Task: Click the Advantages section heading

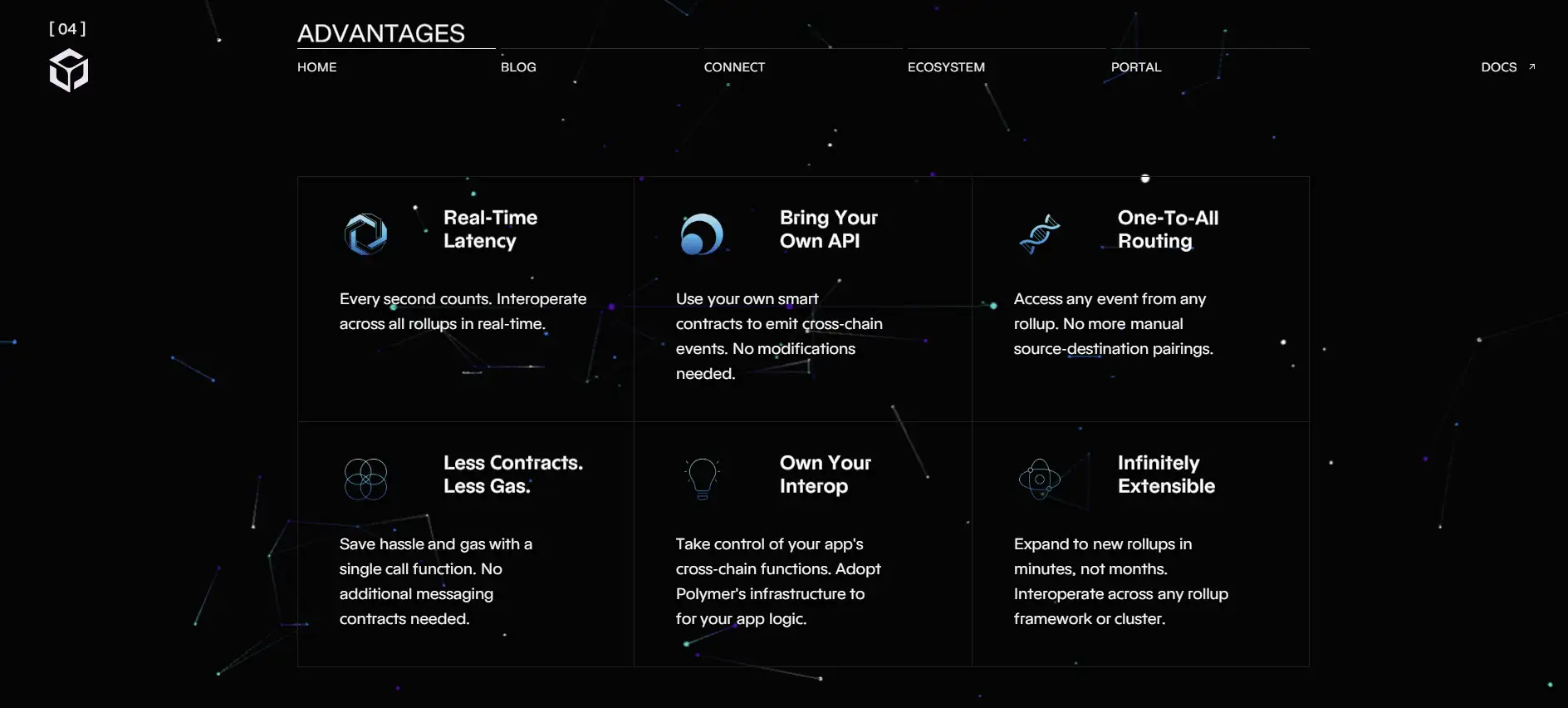Action: pos(381,33)
